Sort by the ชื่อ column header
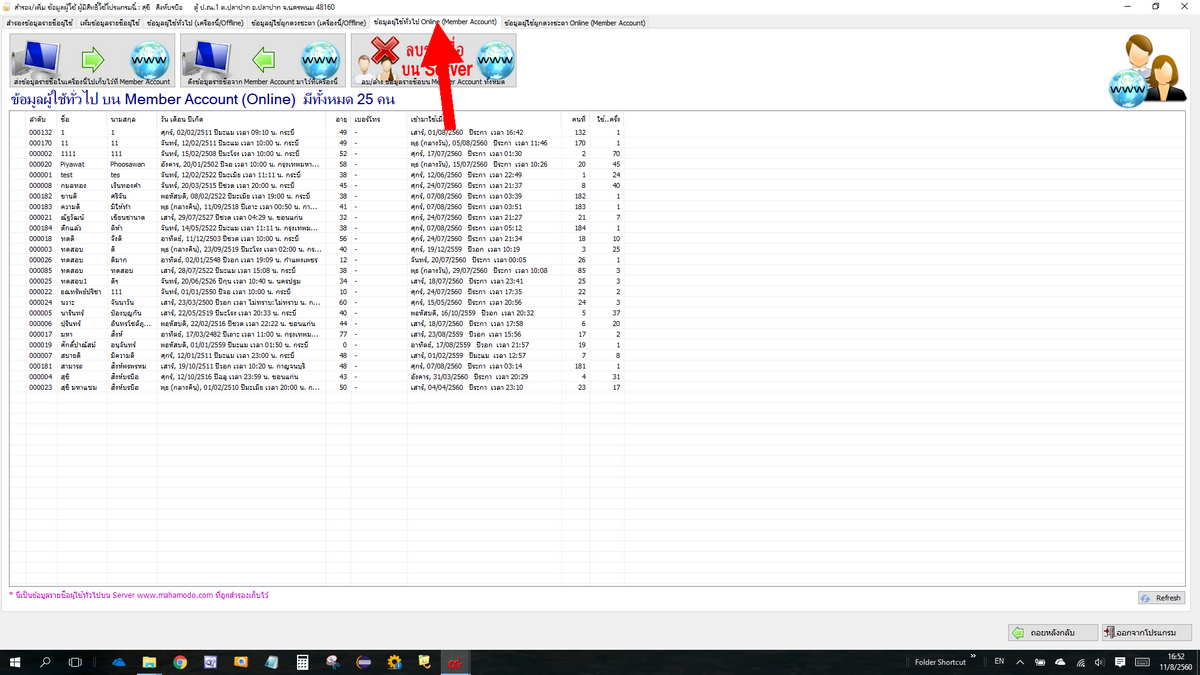Image resolution: width=1200 pixels, height=675 pixels. pyautogui.click(x=82, y=119)
